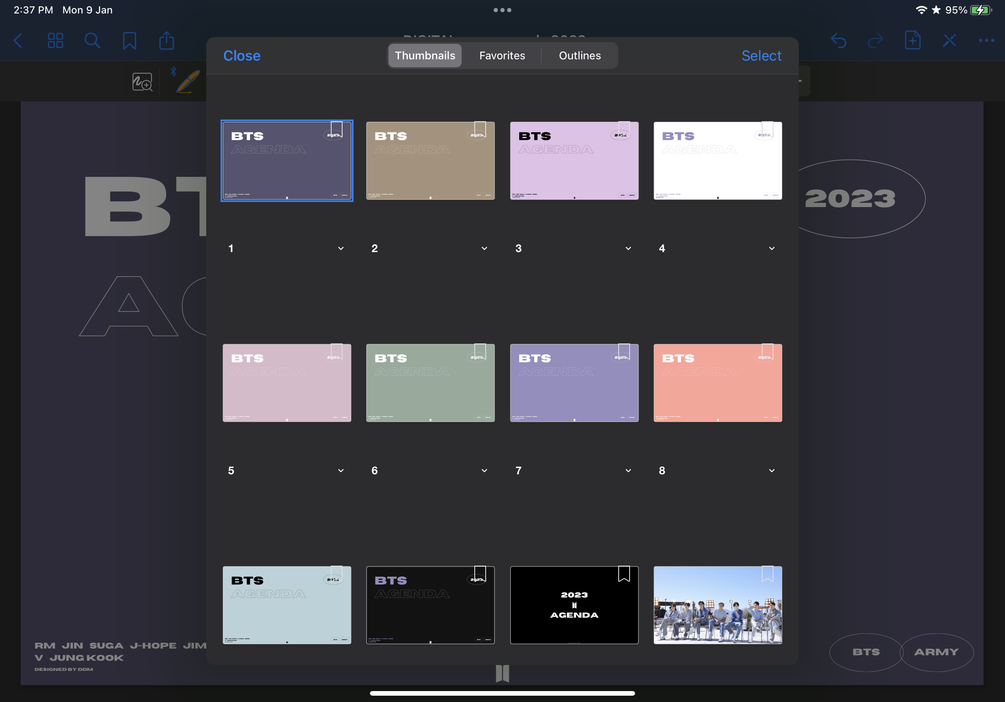1005x702 pixels.
Task: Switch to the Outlines tab
Action: (579, 56)
